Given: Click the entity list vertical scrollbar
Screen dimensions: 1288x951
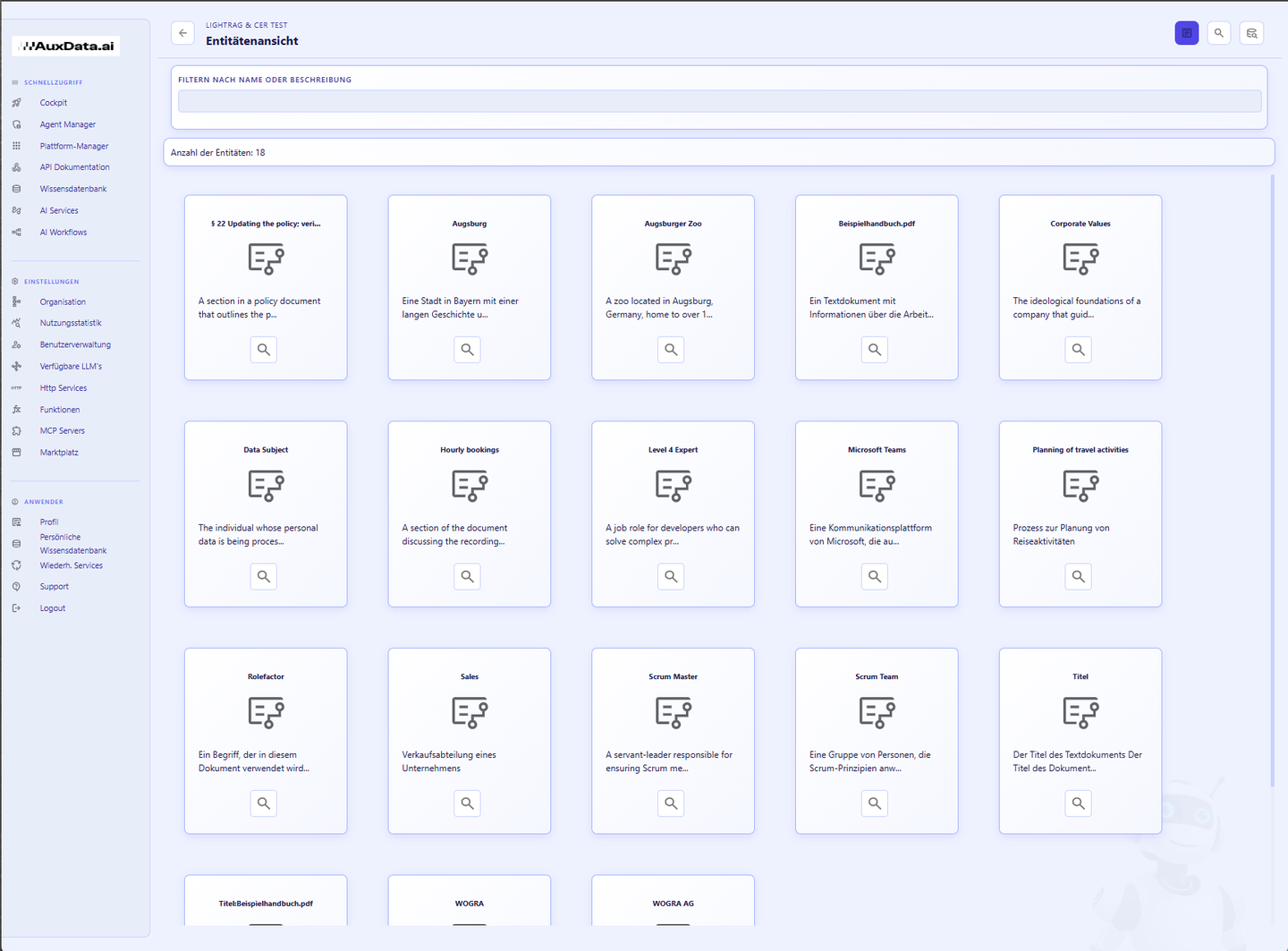Looking at the screenshot, I should [x=1272, y=481].
